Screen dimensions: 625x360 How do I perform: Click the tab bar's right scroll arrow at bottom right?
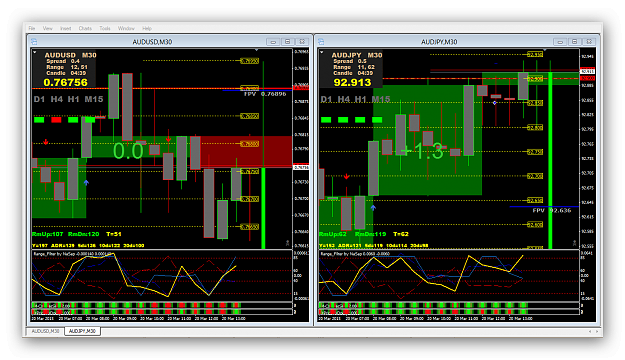(597, 331)
